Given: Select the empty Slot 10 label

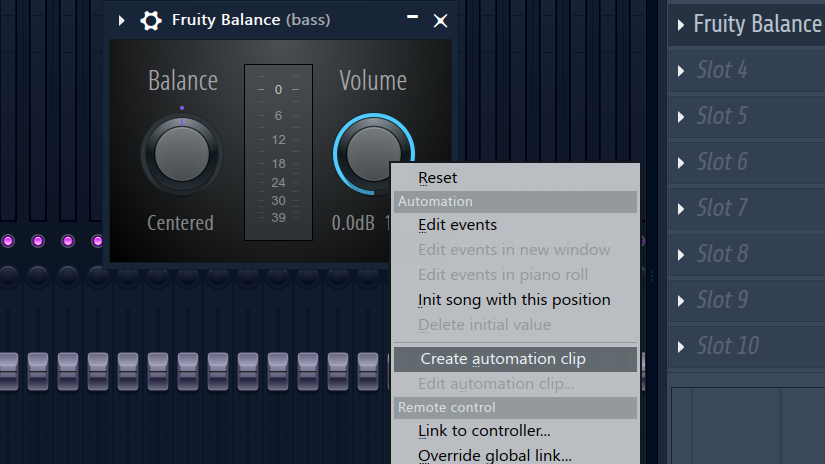Looking at the screenshot, I should pyautogui.click(x=728, y=346).
